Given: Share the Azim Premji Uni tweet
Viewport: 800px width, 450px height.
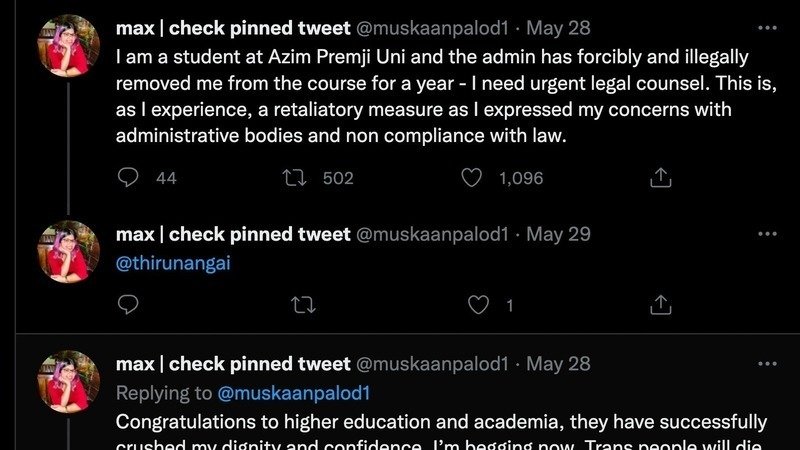Looking at the screenshot, I should [660, 178].
